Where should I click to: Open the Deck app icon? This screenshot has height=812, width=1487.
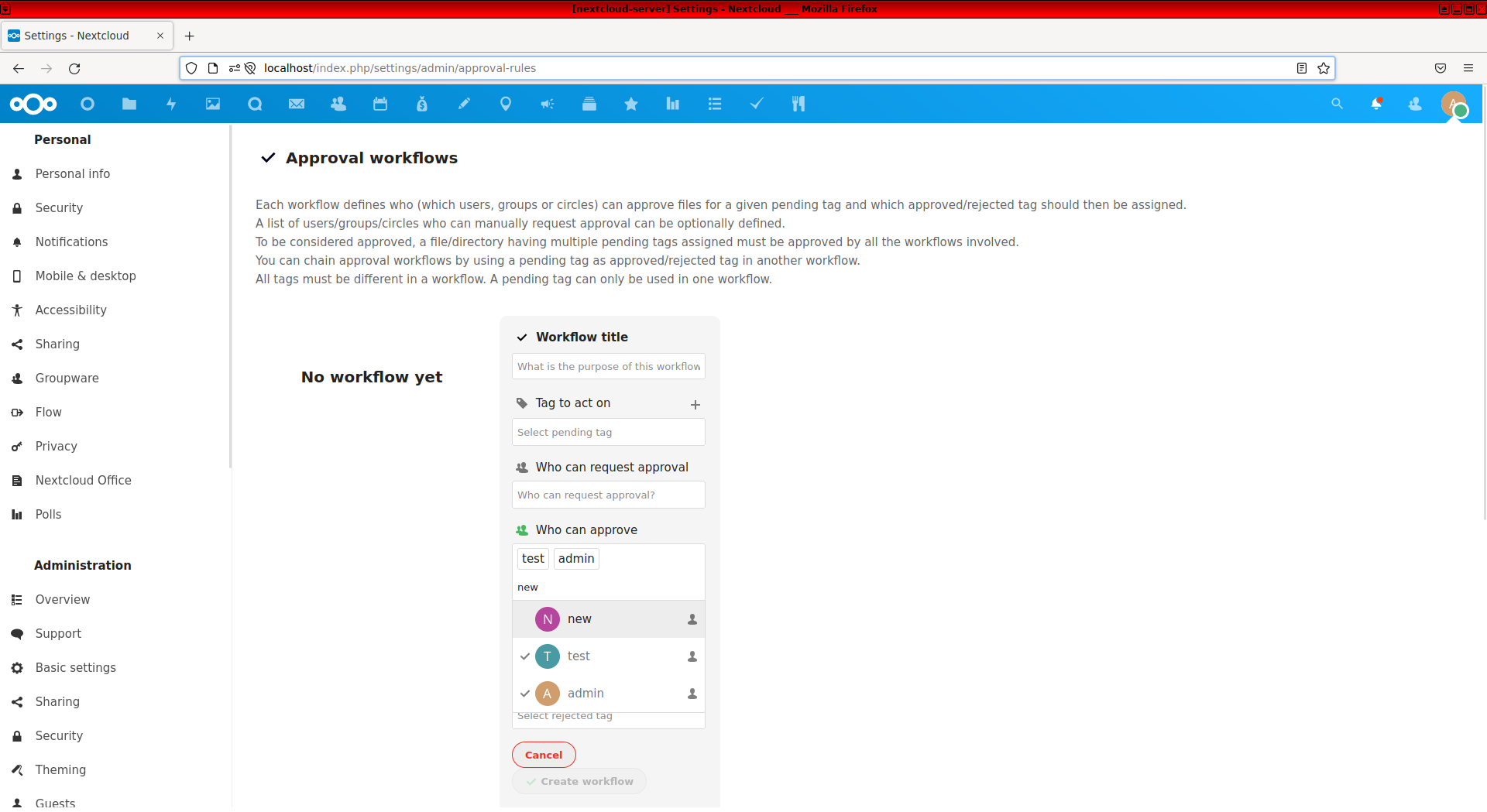tap(589, 104)
